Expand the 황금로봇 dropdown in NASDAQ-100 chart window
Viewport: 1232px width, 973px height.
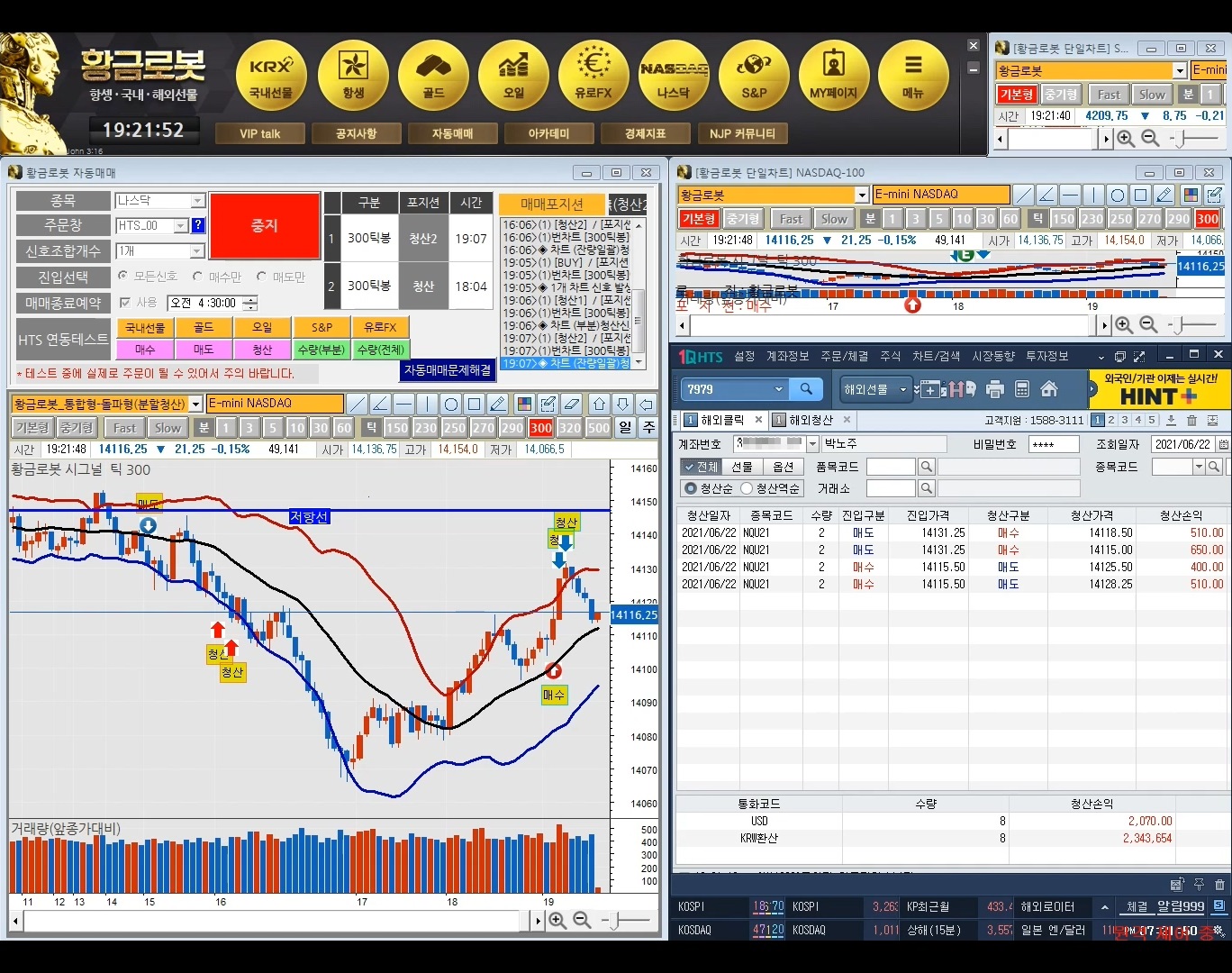pos(862,195)
